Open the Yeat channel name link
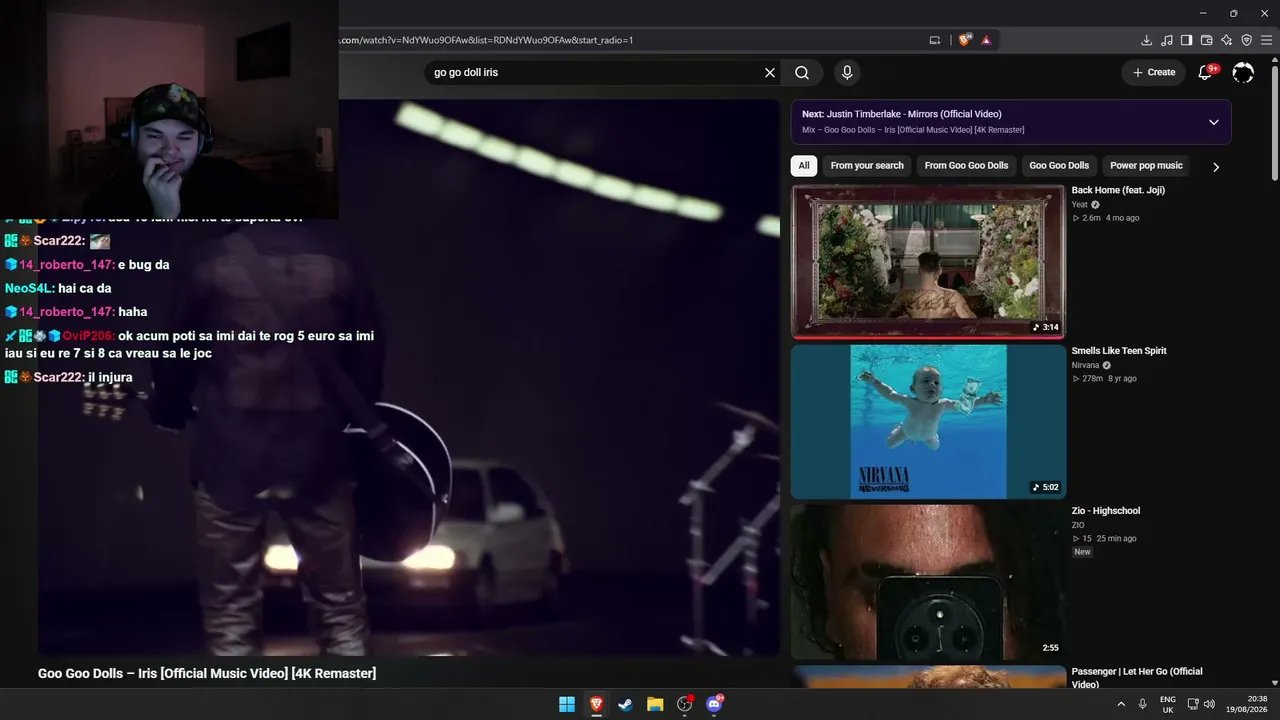 1080,204
